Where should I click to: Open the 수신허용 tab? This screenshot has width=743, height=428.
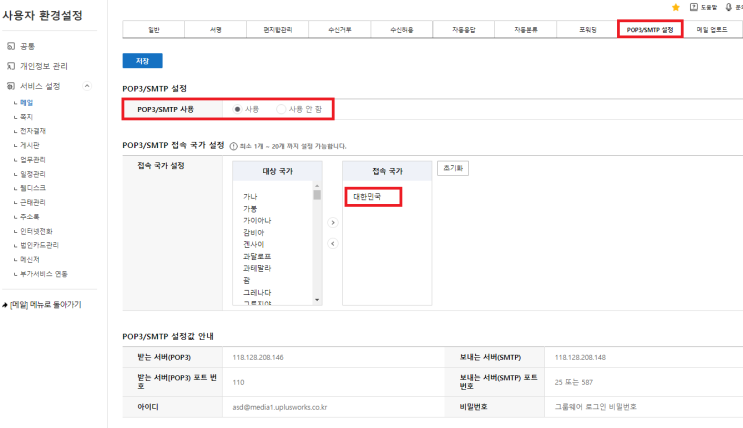[402, 29]
